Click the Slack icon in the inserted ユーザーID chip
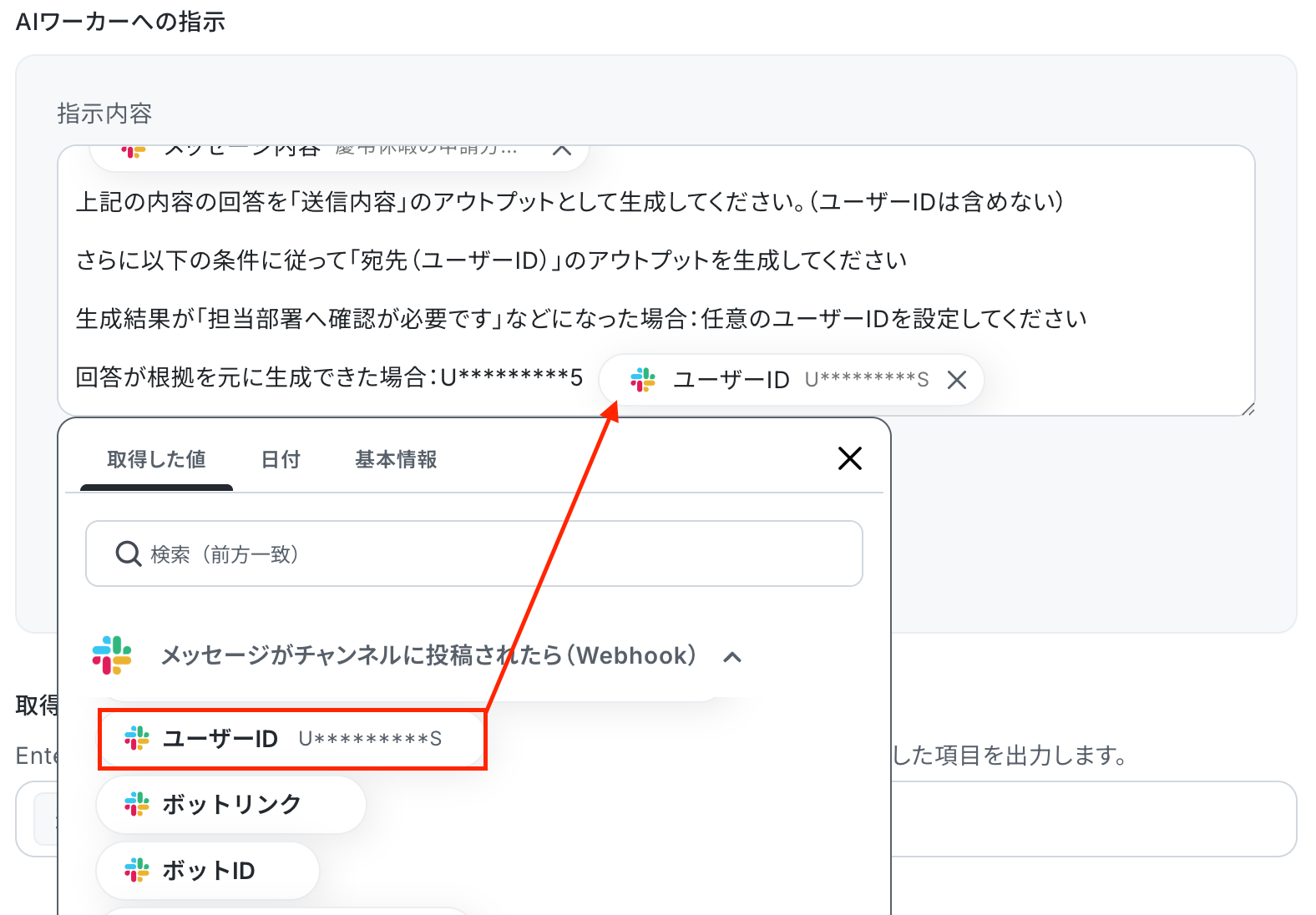 643,380
